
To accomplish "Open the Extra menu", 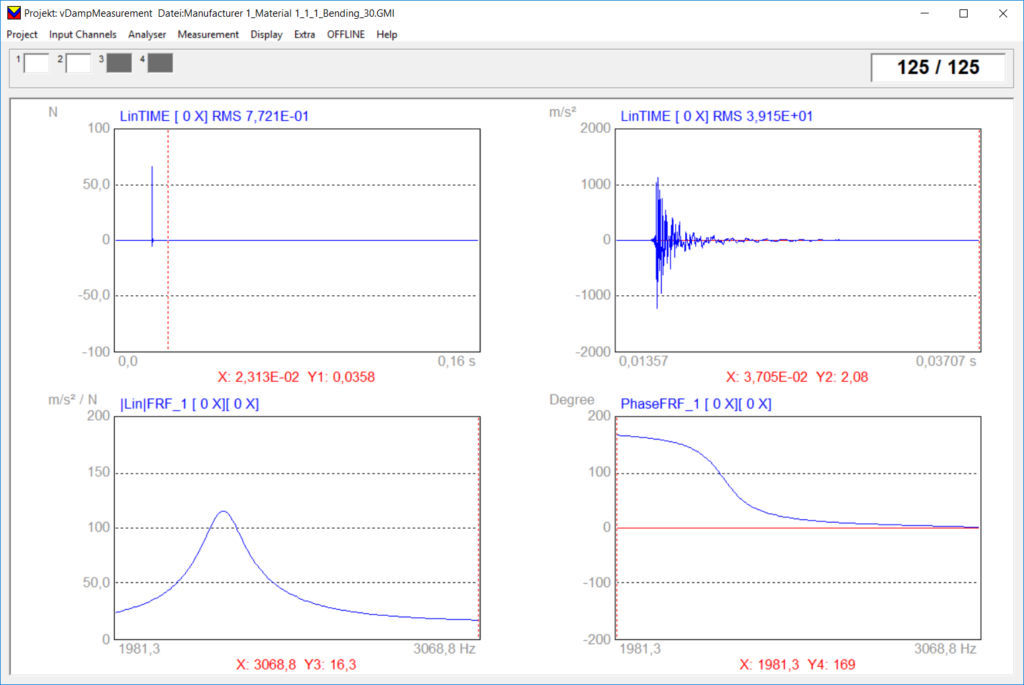I will point(305,34).
